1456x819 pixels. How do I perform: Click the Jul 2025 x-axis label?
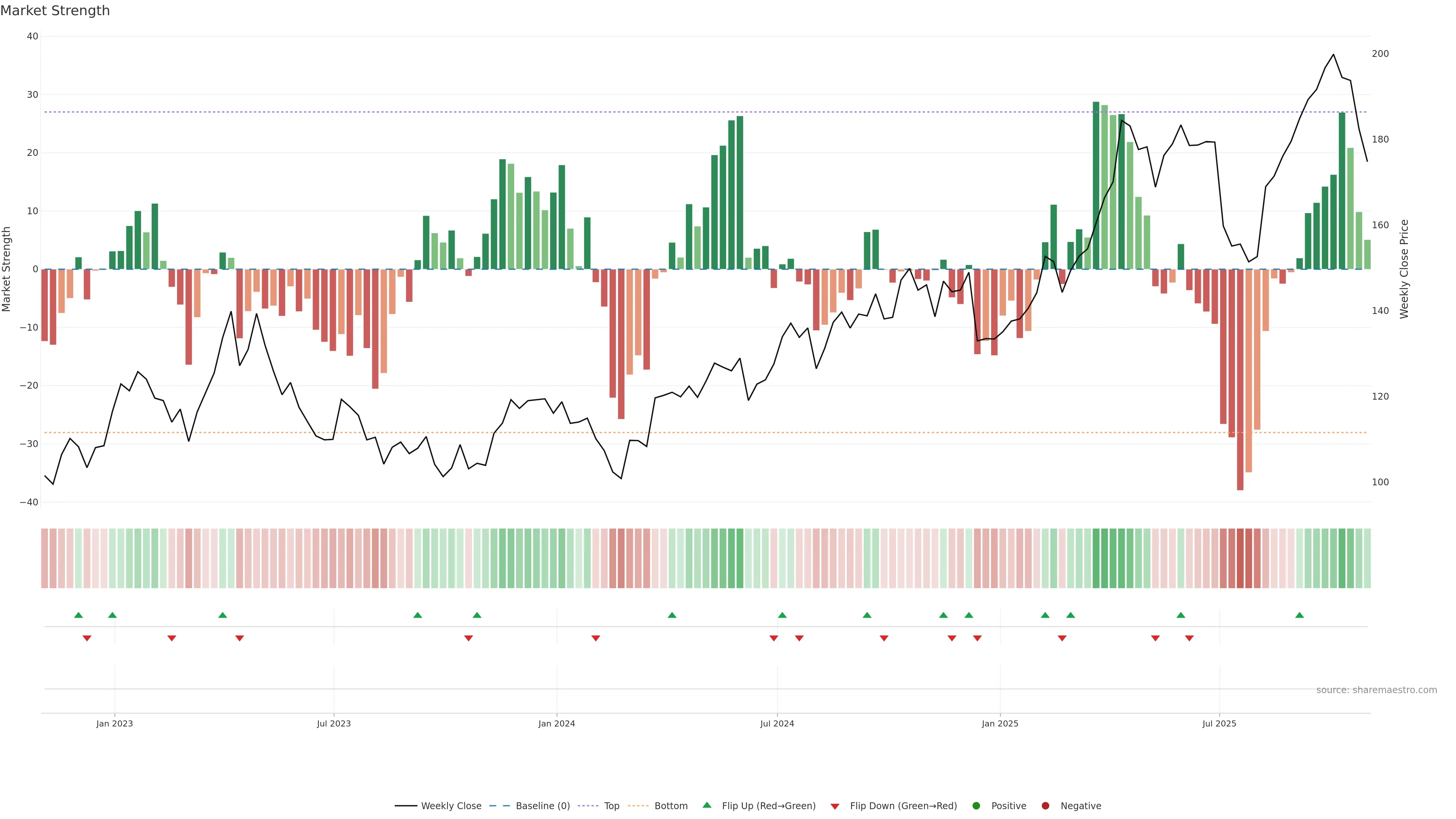click(1219, 723)
